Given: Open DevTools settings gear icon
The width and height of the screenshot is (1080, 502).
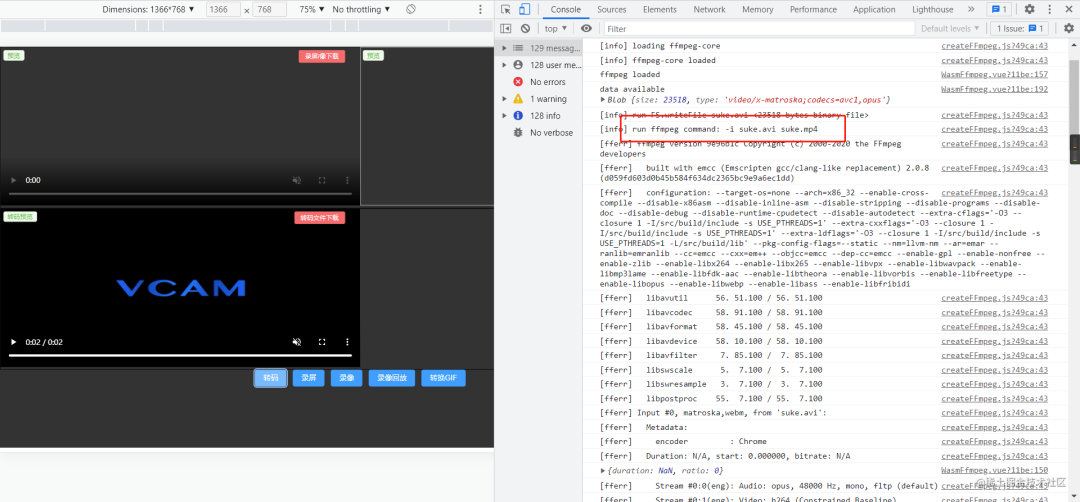Looking at the screenshot, I should 1029,10.
